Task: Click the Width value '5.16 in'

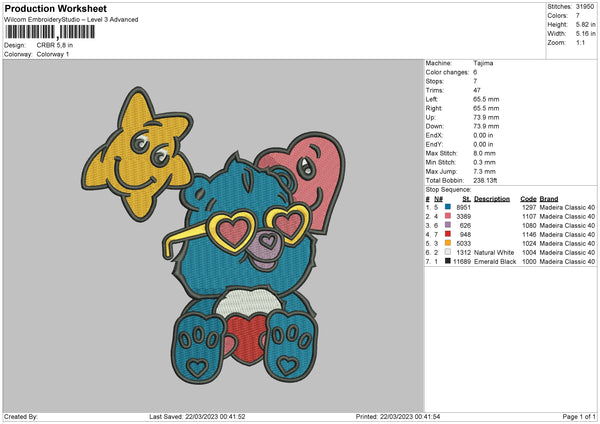Action: (x=585, y=34)
